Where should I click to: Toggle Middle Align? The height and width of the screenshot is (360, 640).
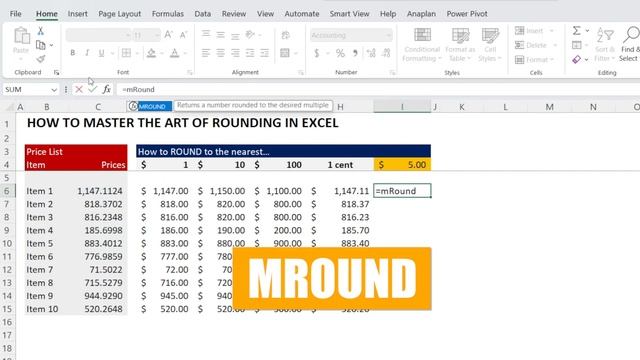point(220,35)
